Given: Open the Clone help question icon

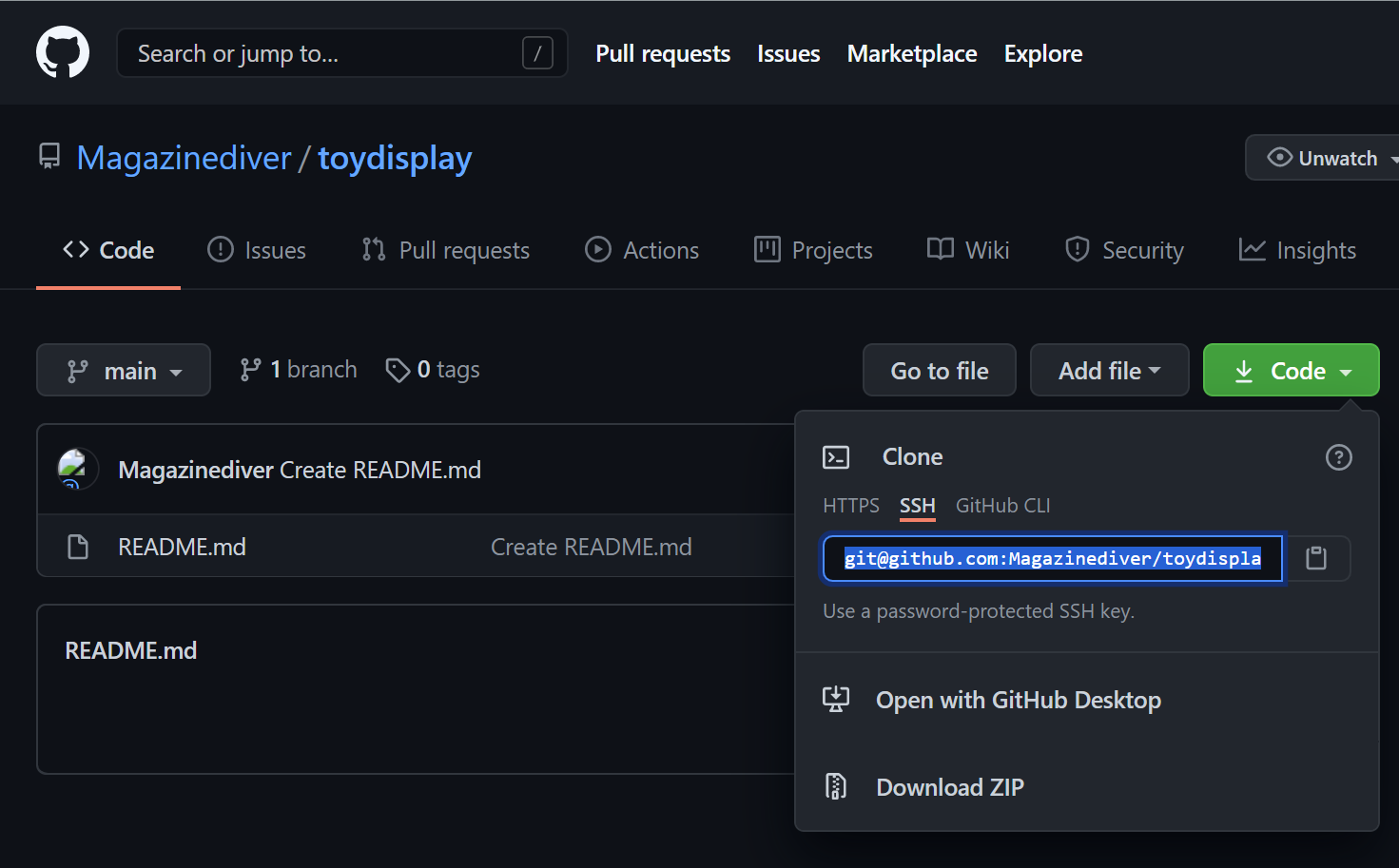Looking at the screenshot, I should [1339, 457].
